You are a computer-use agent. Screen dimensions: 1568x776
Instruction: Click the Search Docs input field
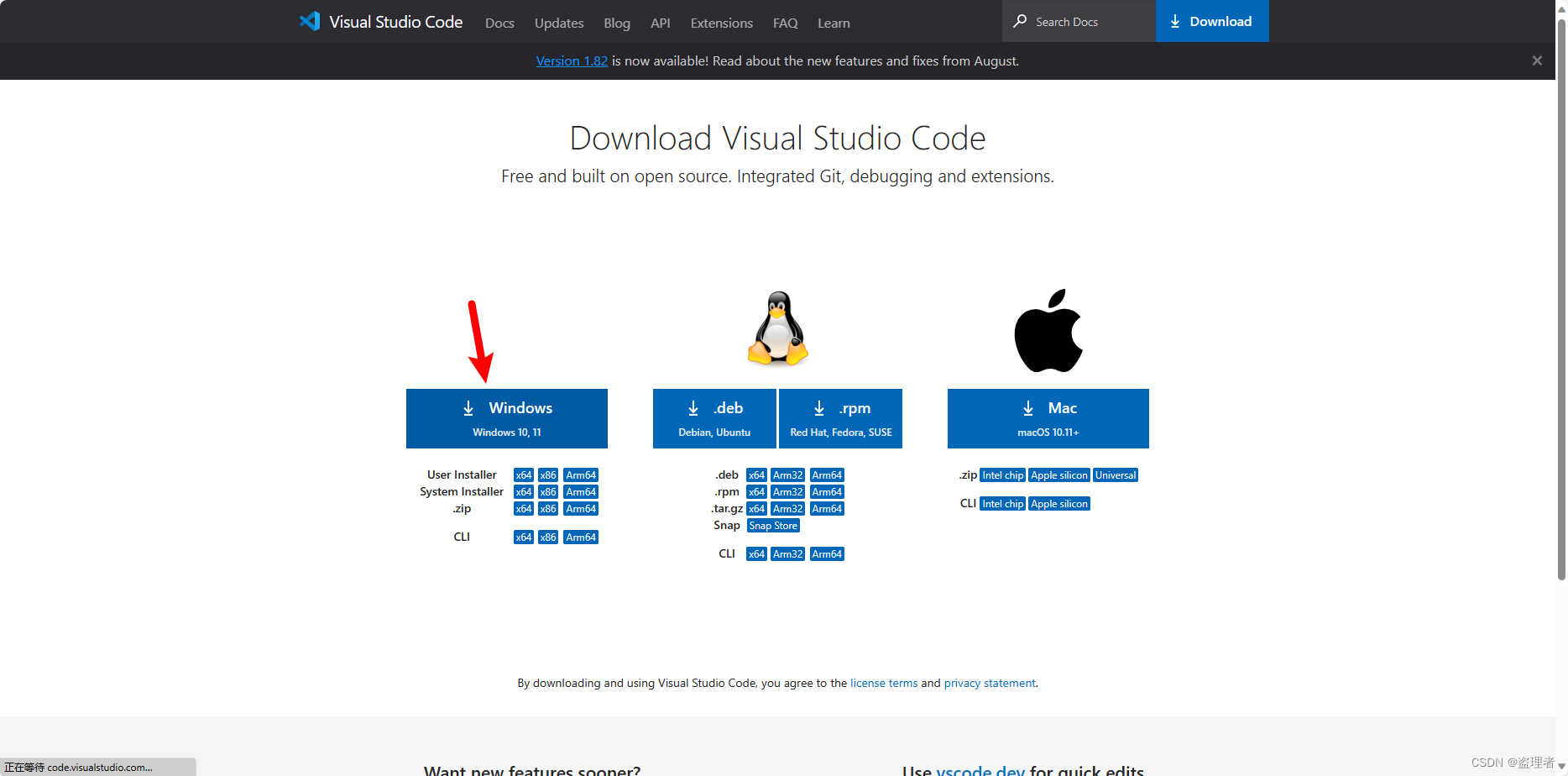pos(1079,21)
